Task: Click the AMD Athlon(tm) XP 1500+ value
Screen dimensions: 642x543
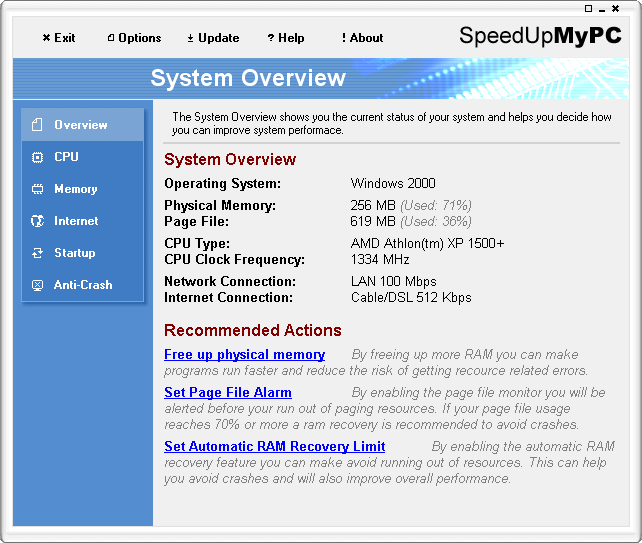Action: pos(427,244)
